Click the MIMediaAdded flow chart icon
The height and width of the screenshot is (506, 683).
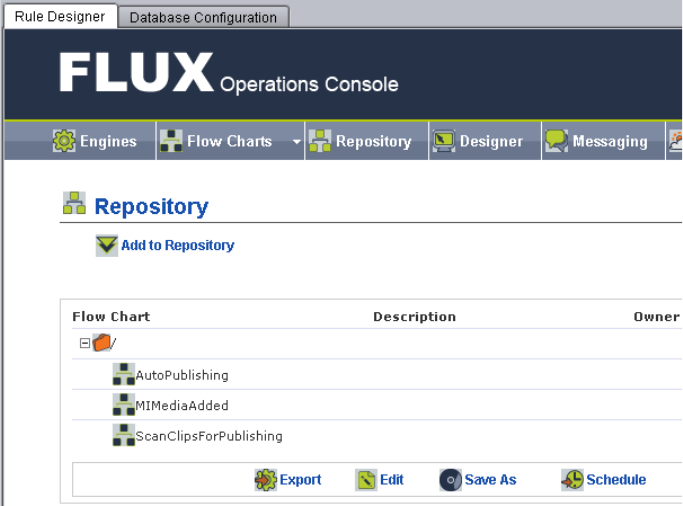pyautogui.click(x=124, y=405)
